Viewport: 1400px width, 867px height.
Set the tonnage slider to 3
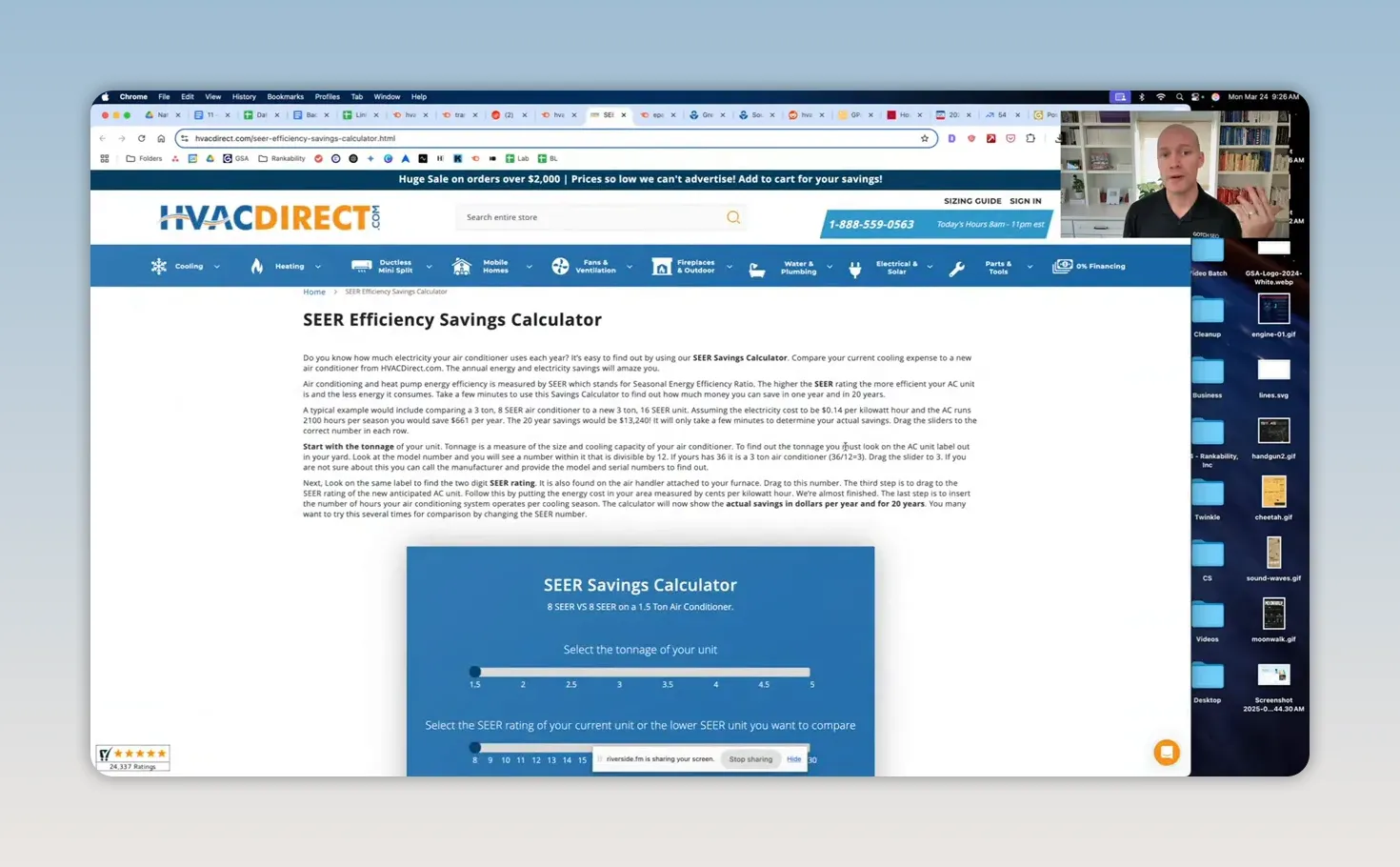point(619,673)
